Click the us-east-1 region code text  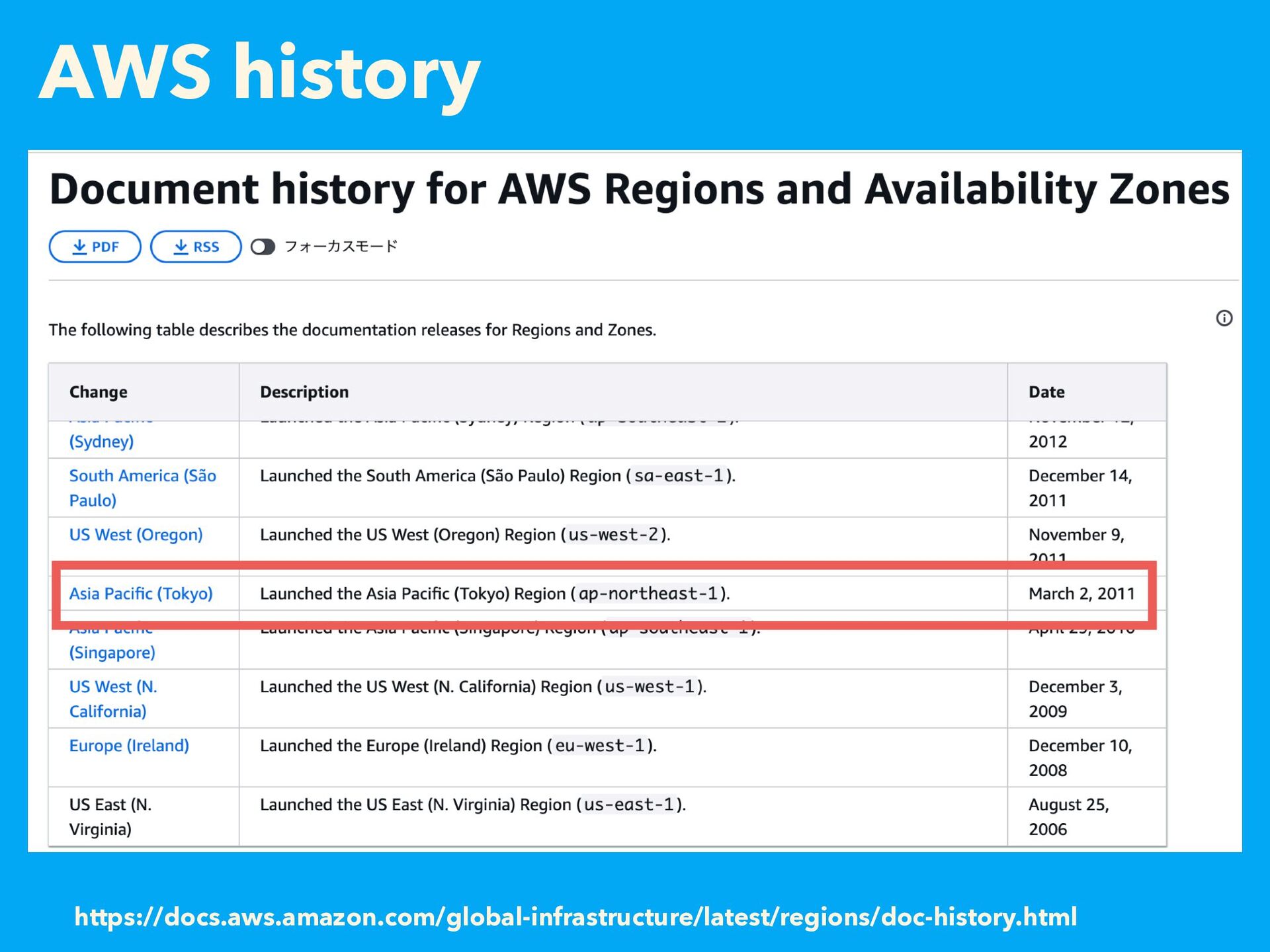629,805
